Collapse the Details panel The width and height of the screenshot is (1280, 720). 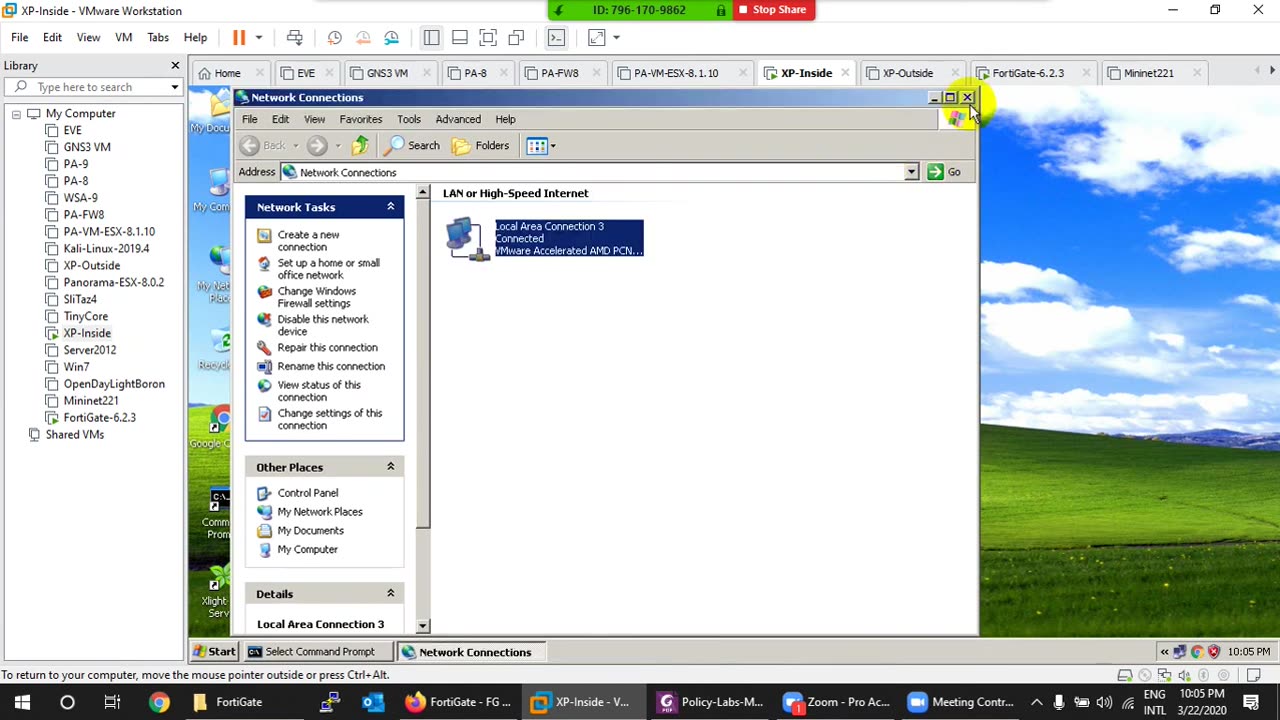[391, 594]
